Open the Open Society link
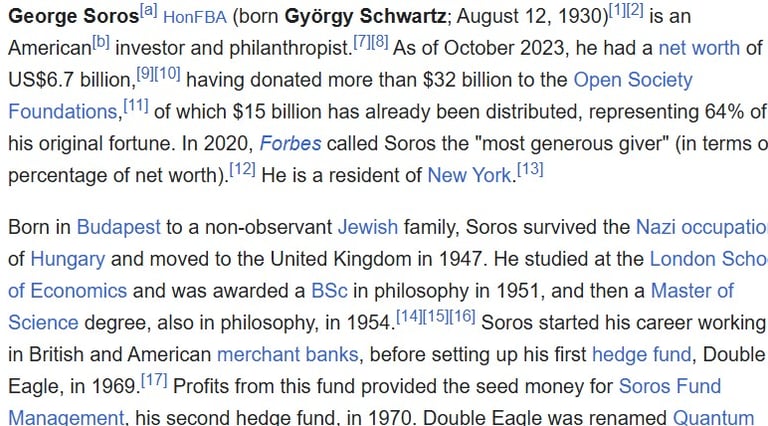The height and width of the screenshot is (426, 768). point(633,80)
